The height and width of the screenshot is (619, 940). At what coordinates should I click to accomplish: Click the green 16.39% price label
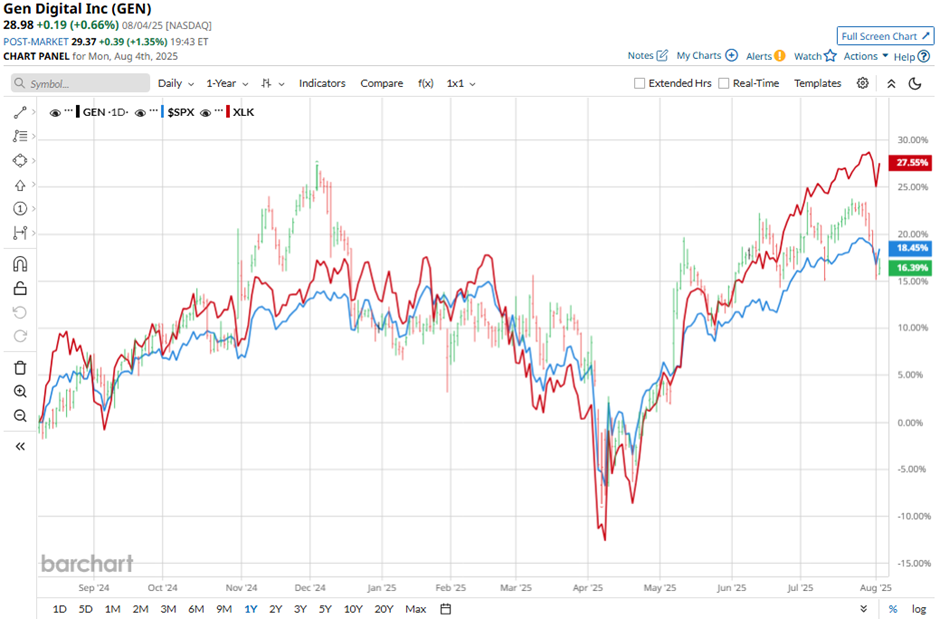(910, 267)
